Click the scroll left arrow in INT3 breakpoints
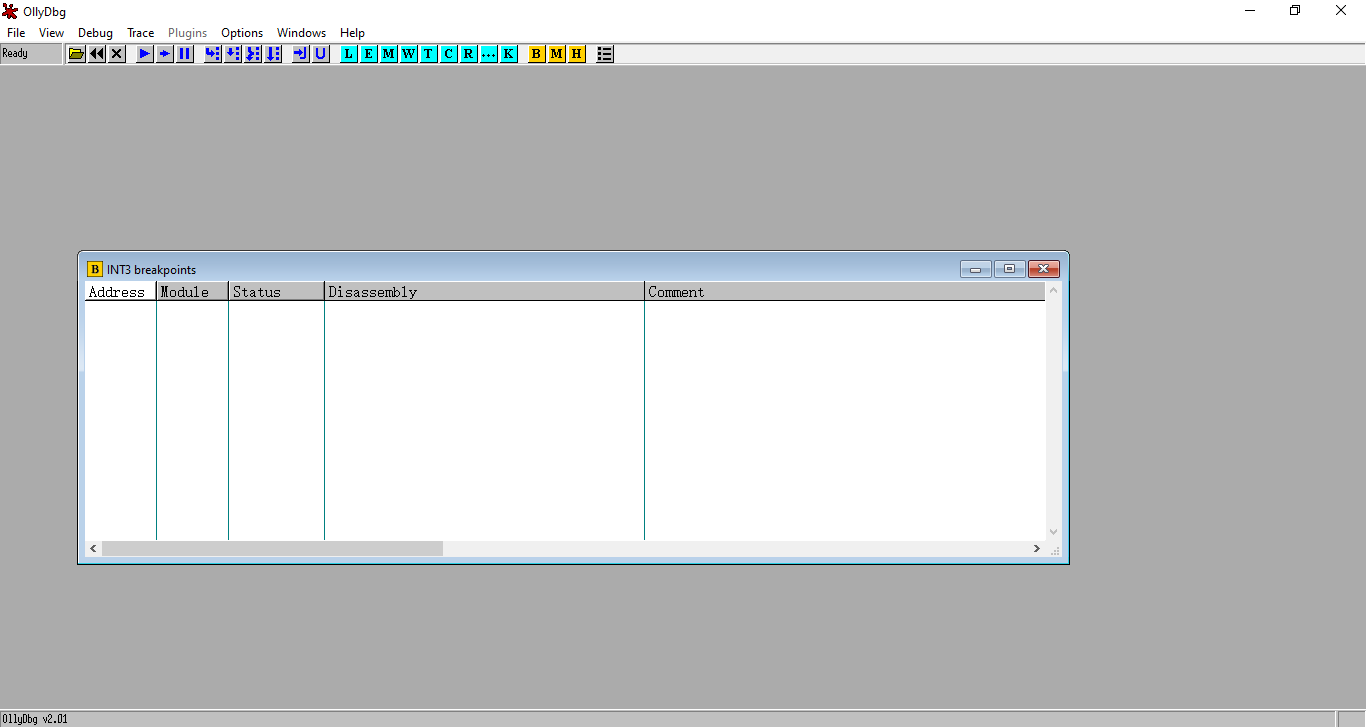The width and height of the screenshot is (1366, 727). pyautogui.click(x=94, y=549)
